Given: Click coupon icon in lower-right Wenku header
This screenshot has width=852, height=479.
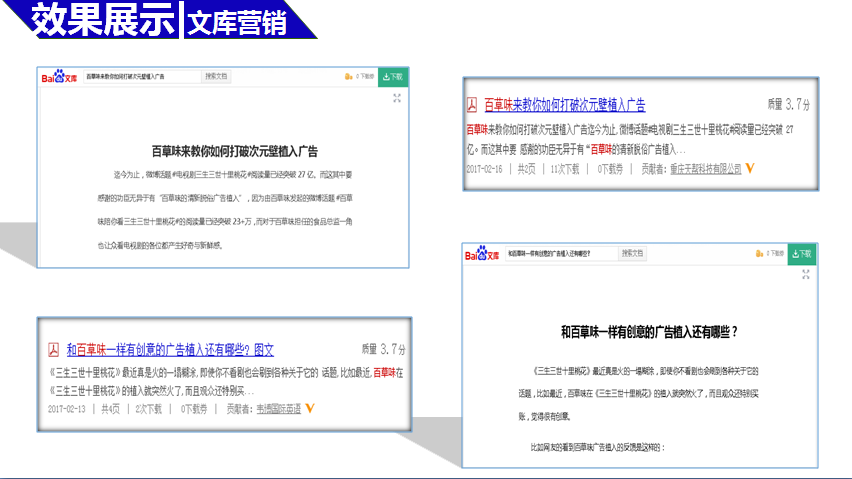Looking at the screenshot, I should 759,254.
